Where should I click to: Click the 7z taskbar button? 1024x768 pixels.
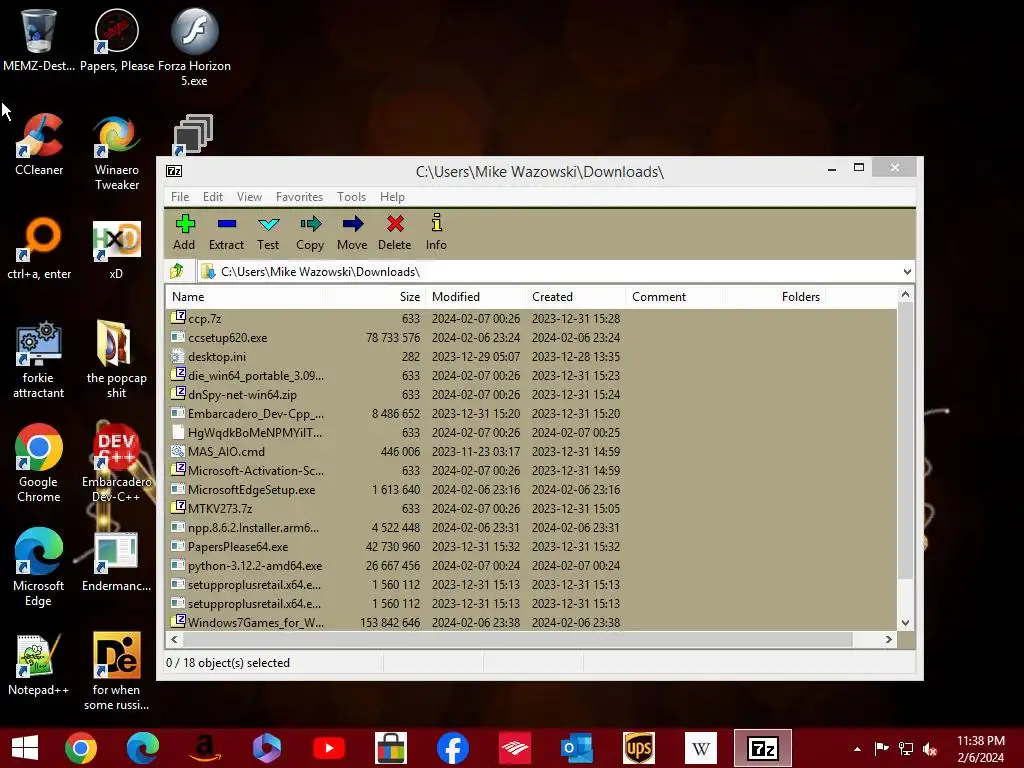(762, 748)
